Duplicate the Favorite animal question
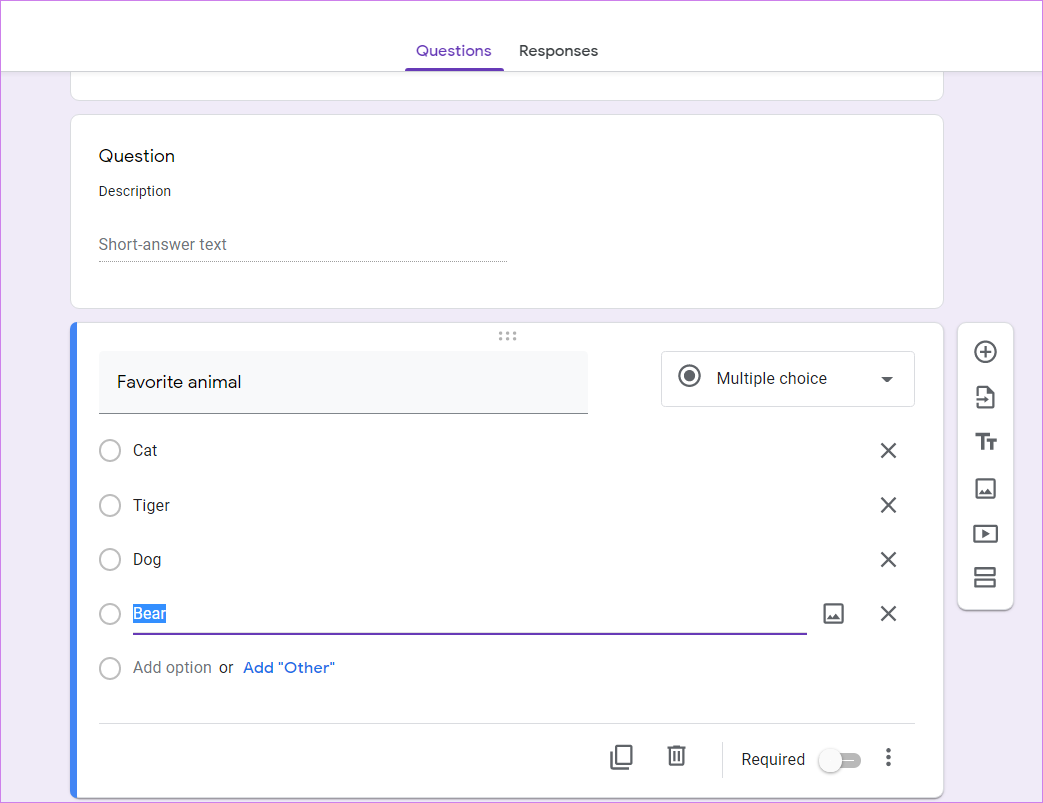This screenshot has width=1043, height=803. point(621,757)
